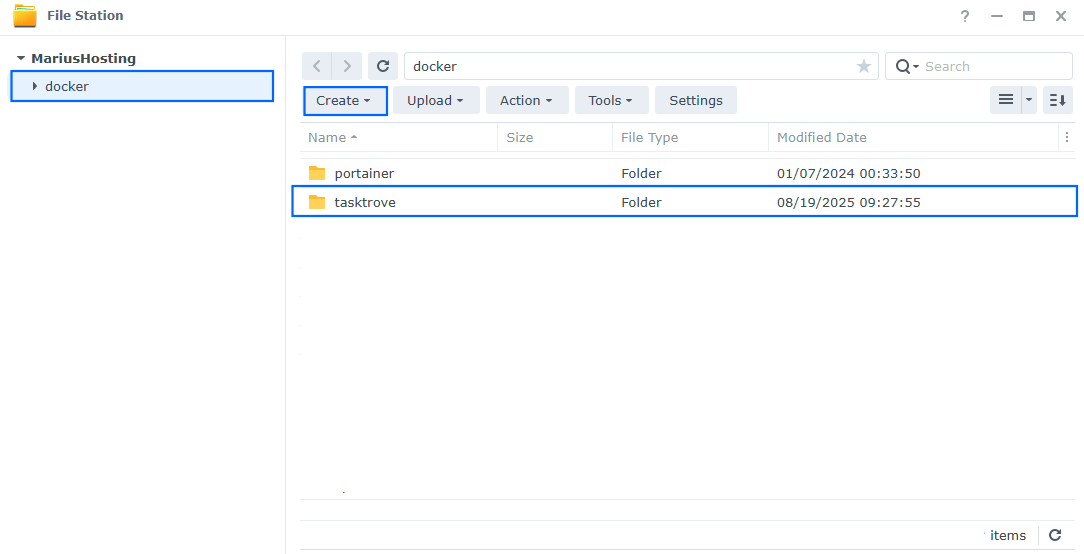This screenshot has height=554, width=1084.
Task: Sort files by File Type column
Action: 691,138
